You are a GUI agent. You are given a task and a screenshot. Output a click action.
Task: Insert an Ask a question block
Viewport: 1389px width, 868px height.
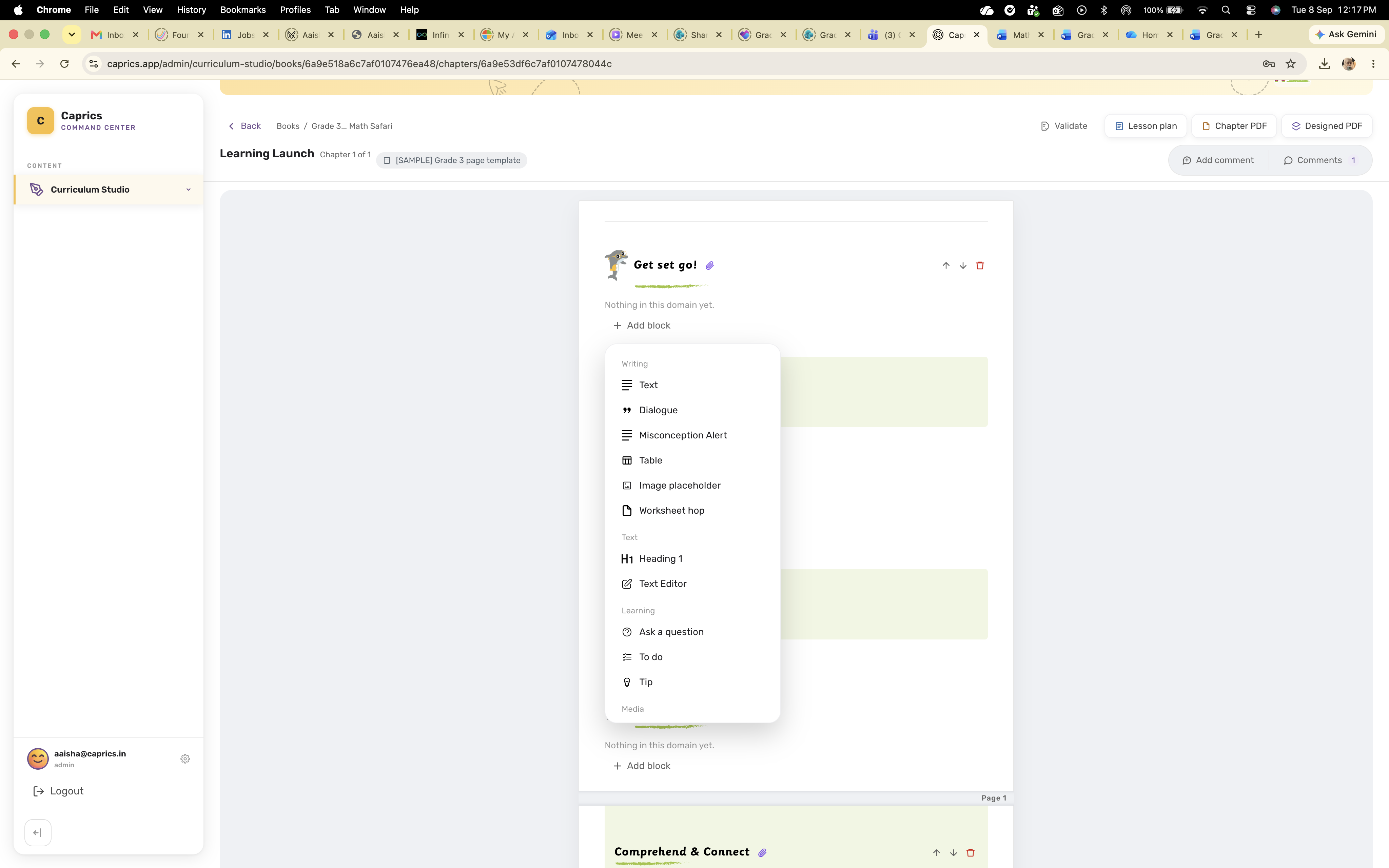(671, 631)
